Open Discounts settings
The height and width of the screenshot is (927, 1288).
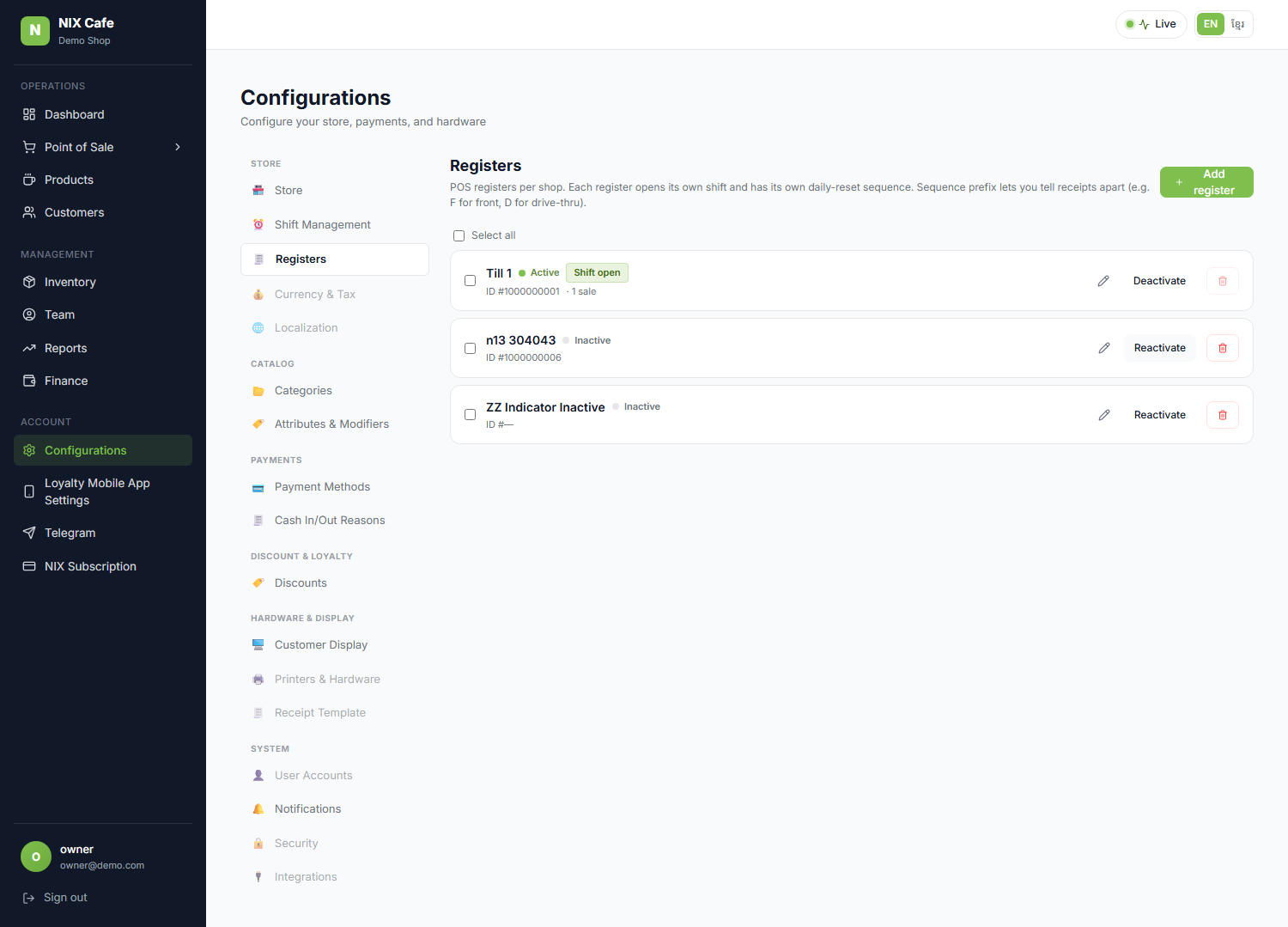click(x=335, y=583)
